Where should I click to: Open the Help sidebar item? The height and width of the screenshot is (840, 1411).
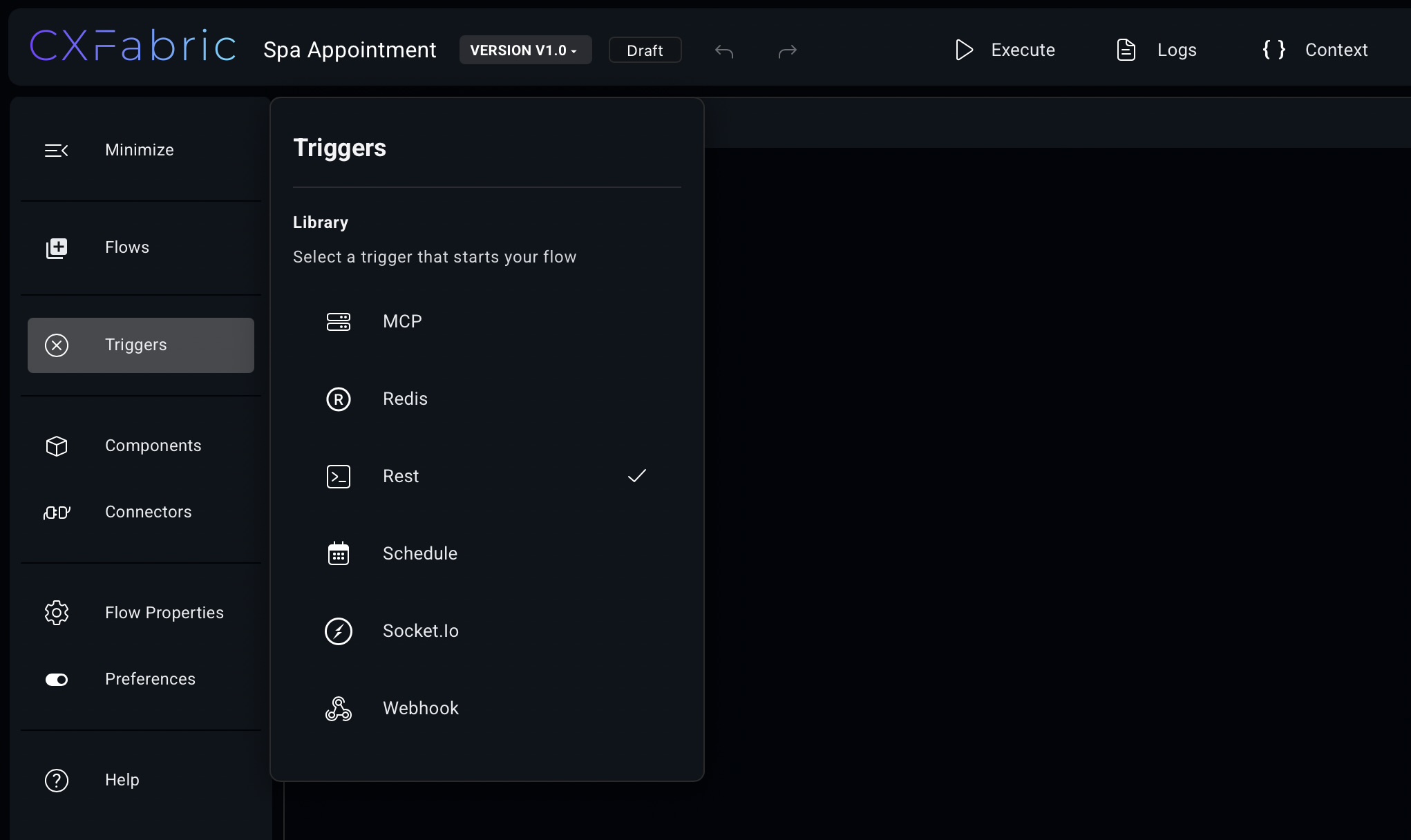(x=141, y=780)
